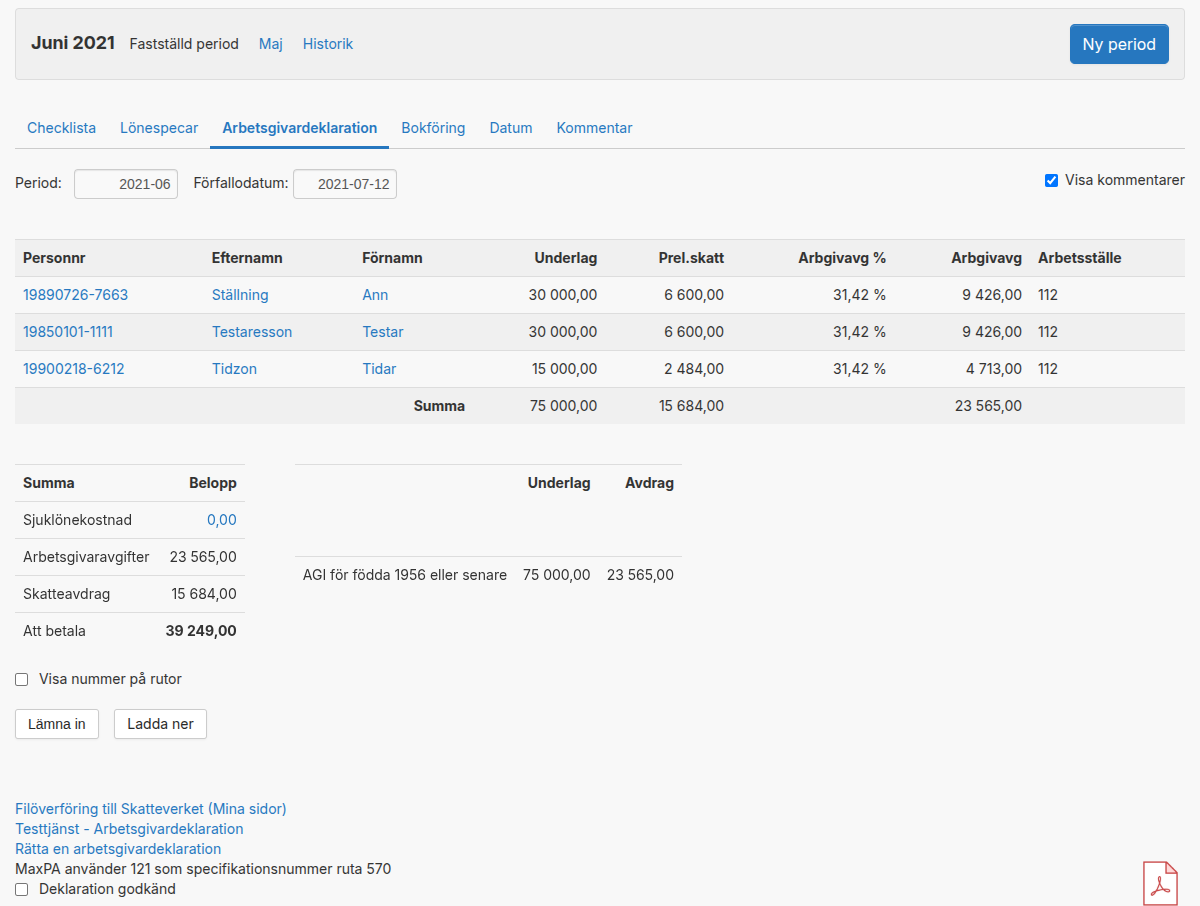Check the Deklaration godkänd box
This screenshot has width=1200, height=906.
coord(22,889)
